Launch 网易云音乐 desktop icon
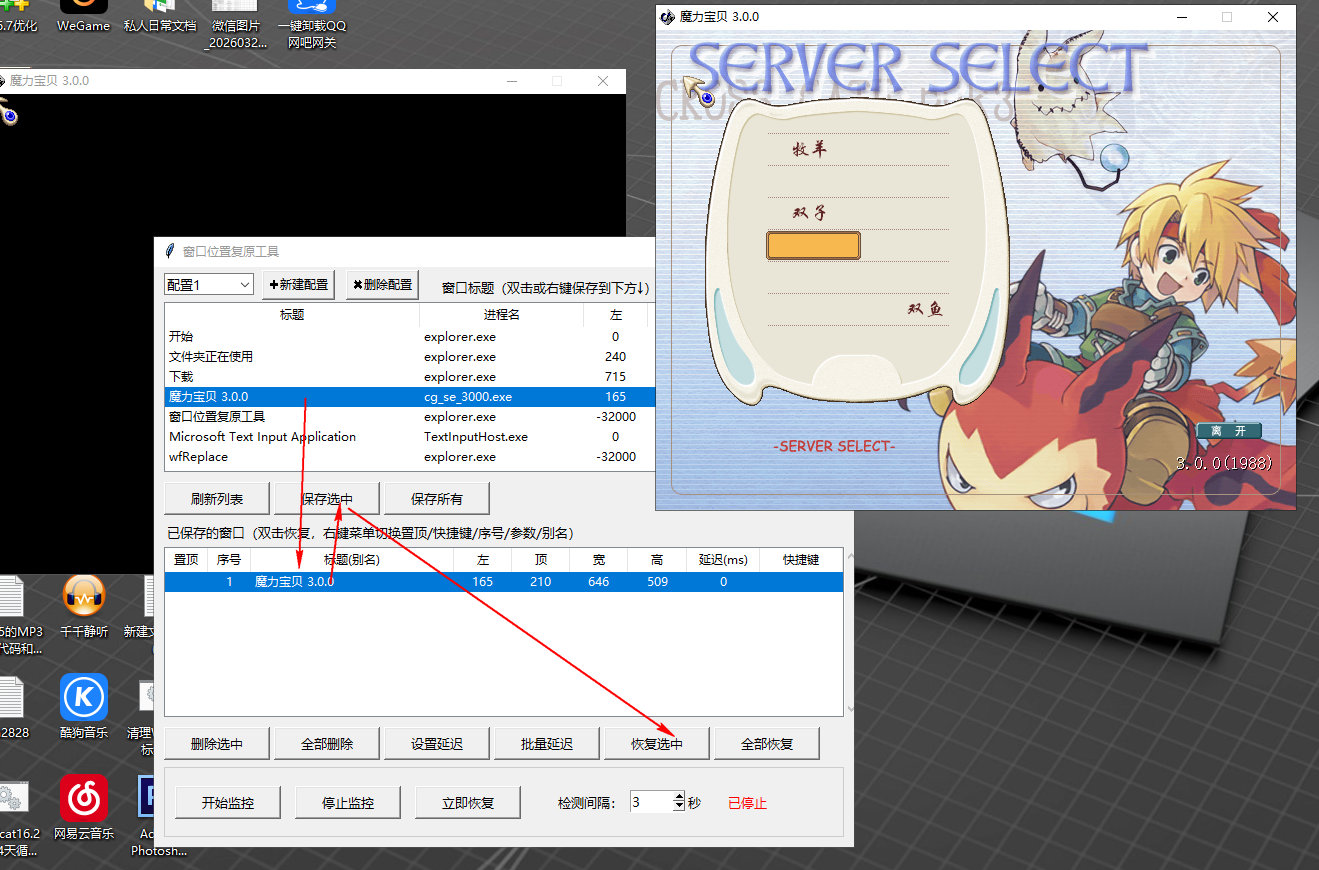Screen dimensions: 1319x870 [x=84, y=807]
